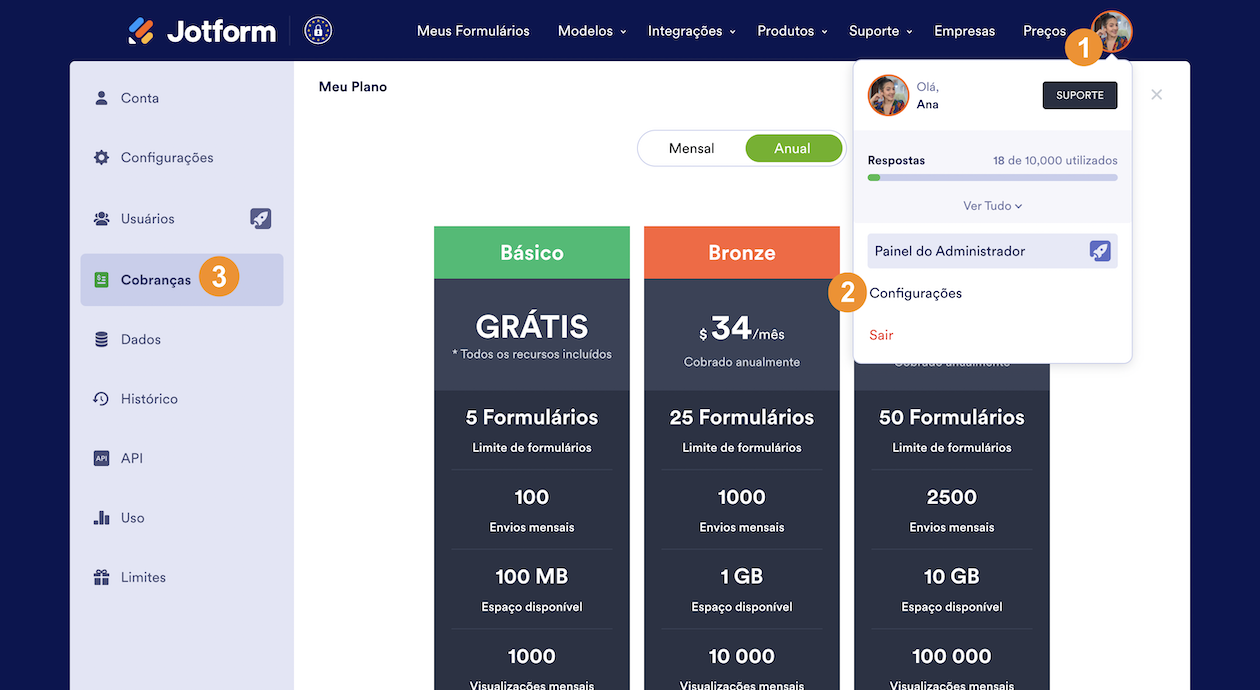Expand the Produtos dropdown menu
Viewport: 1260px width, 690px height.
coord(793,31)
